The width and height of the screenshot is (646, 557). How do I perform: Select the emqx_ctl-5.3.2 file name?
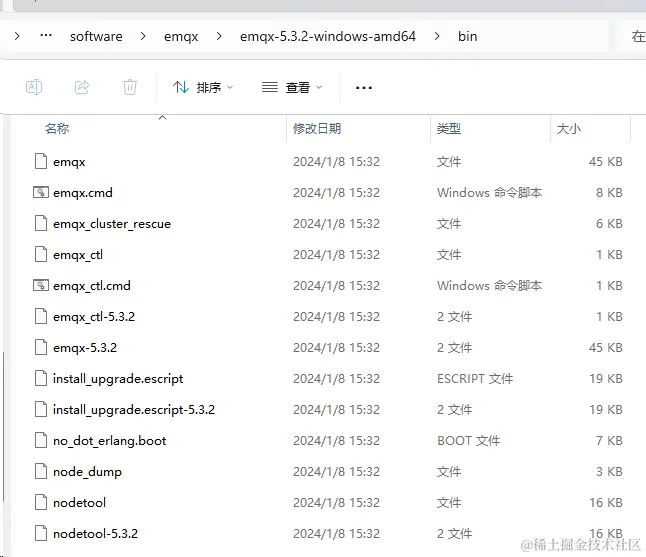(94, 316)
